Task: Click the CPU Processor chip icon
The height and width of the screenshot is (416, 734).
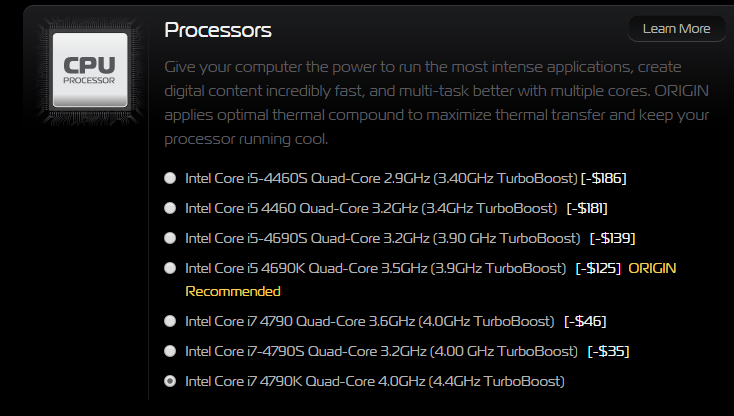Action: 89,70
